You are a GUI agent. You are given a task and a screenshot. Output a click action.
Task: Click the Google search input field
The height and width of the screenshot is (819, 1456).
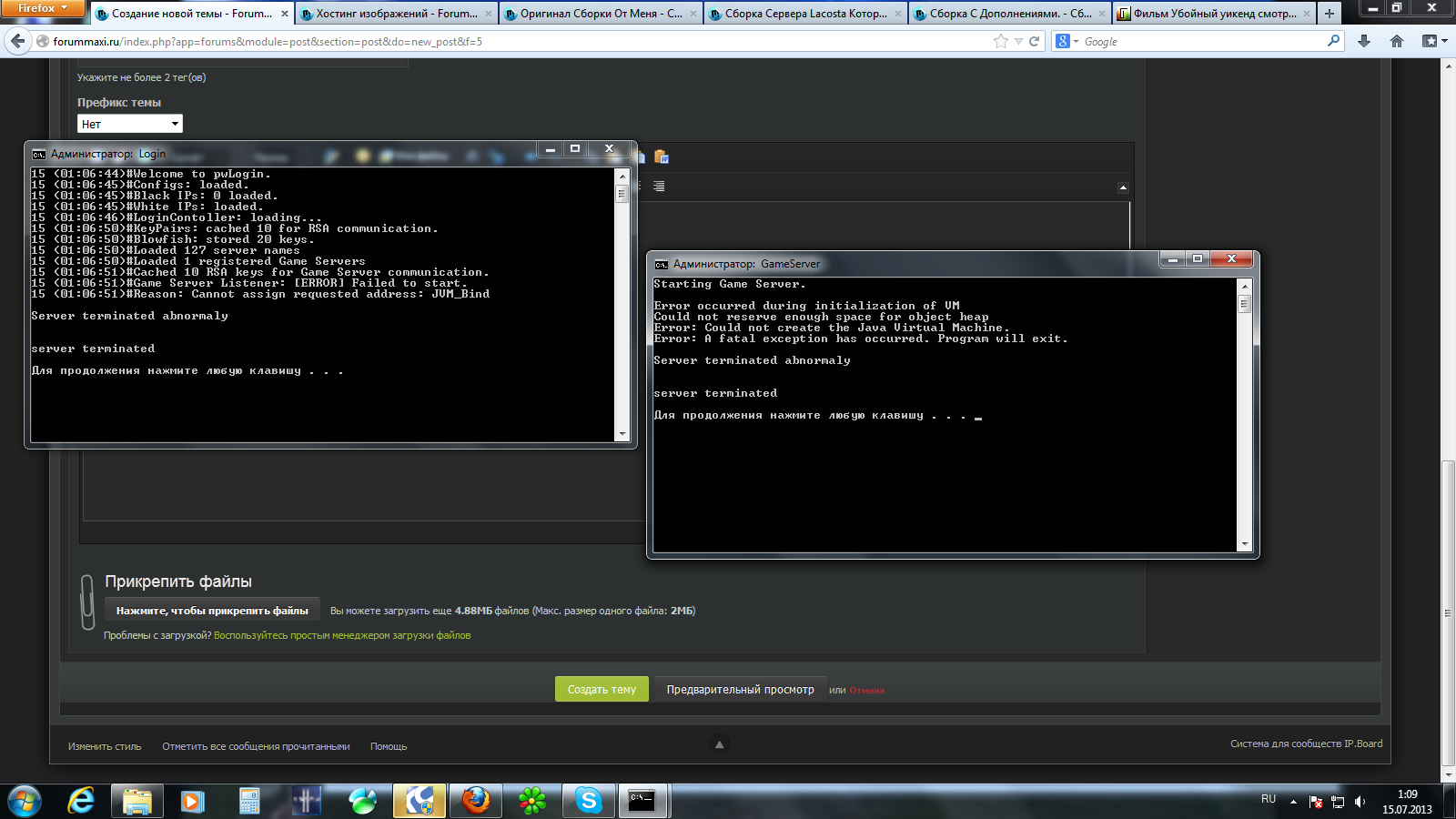(1203, 41)
